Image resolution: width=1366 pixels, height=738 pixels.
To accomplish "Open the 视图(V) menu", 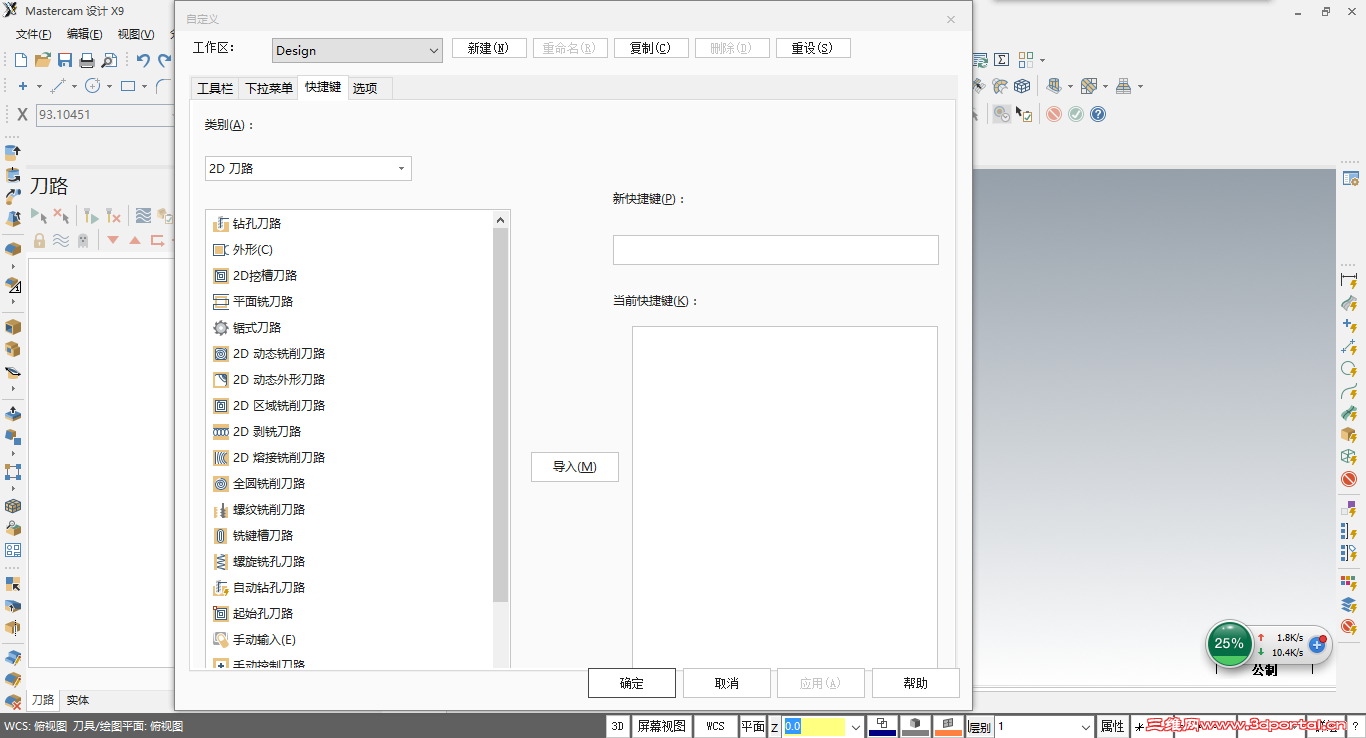I will (x=136, y=34).
